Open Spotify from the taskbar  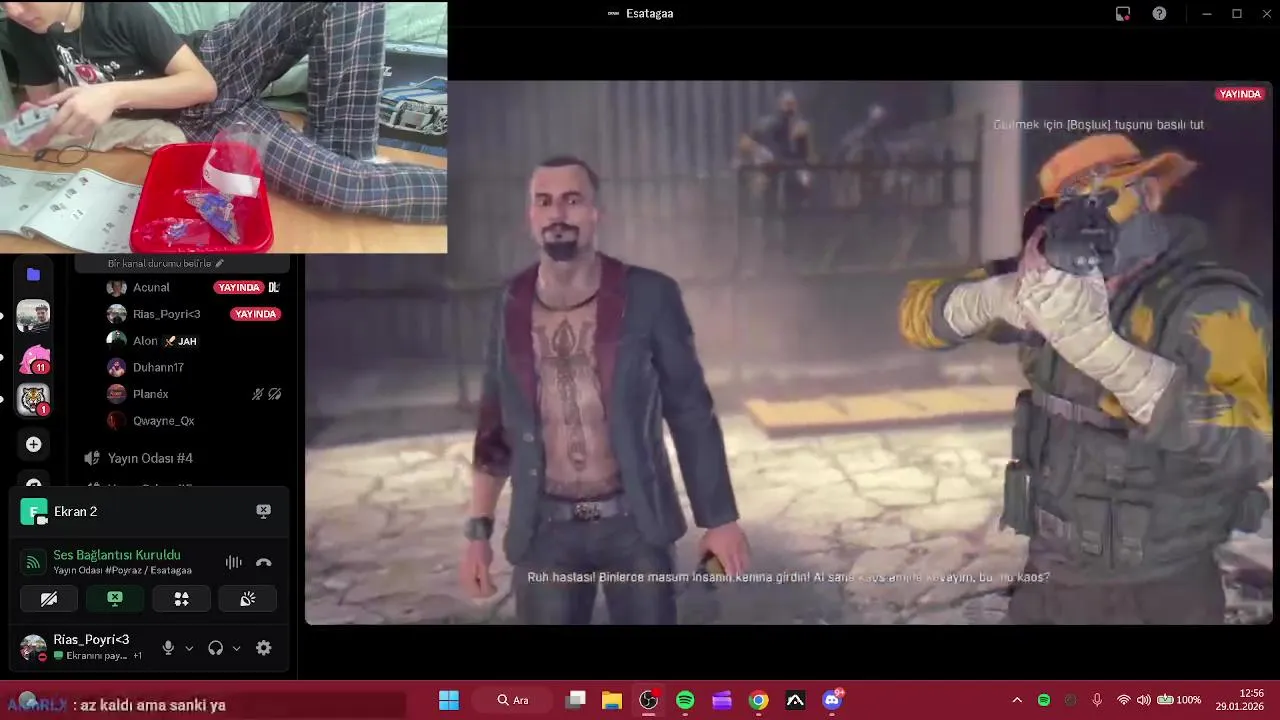(685, 700)
